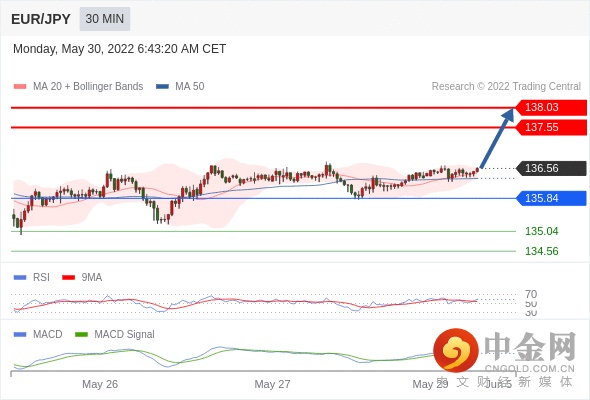Click the MACD Signal legend label
Viewport: 590px width, 400px height.
coord(125,335)
